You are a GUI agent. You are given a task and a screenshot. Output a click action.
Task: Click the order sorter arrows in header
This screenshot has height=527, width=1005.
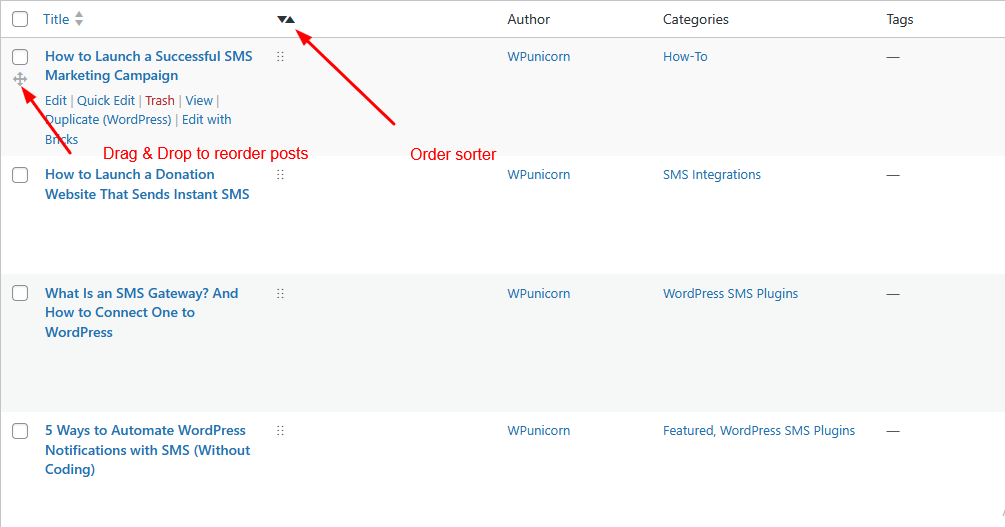[286, 19]
